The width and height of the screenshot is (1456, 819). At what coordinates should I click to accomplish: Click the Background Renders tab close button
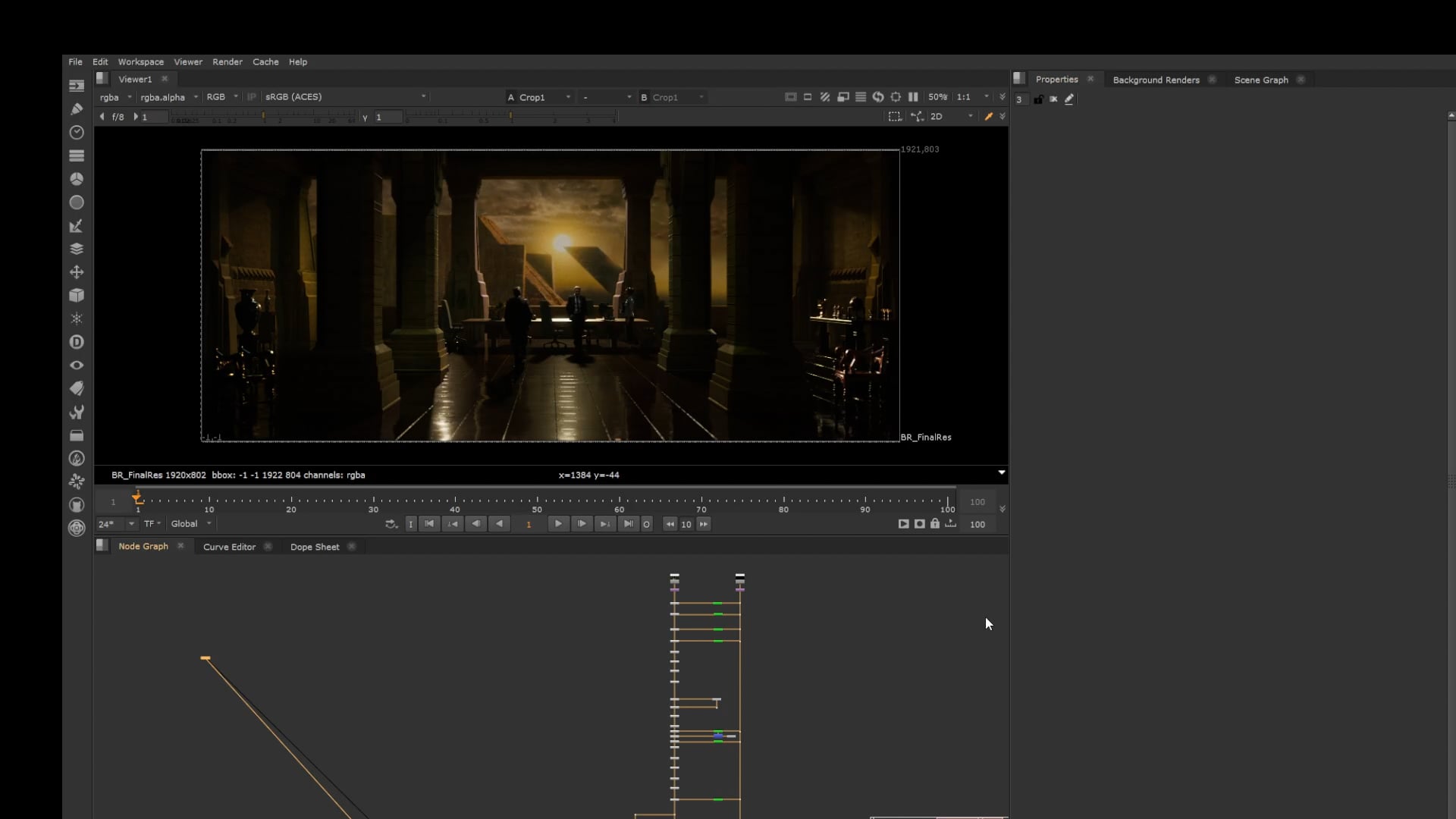(1212, 79)
